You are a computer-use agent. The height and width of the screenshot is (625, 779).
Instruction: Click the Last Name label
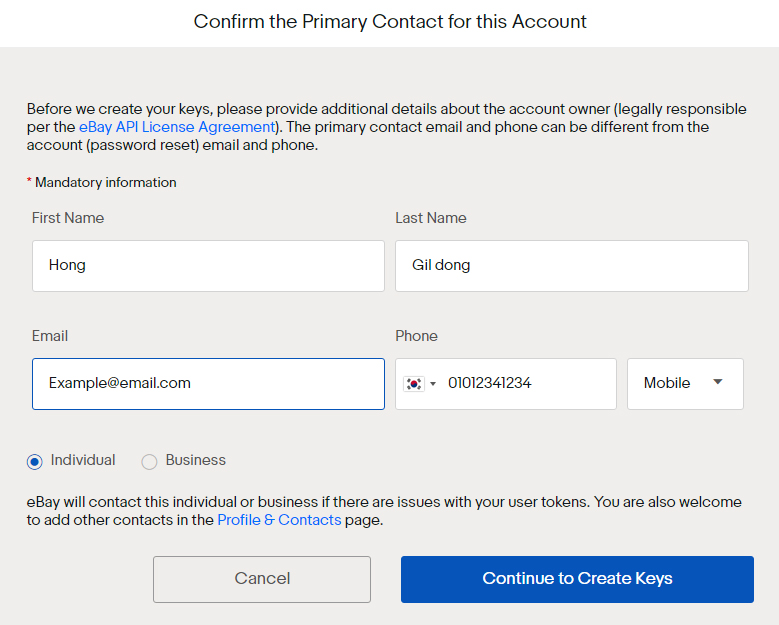pos(431,218)
